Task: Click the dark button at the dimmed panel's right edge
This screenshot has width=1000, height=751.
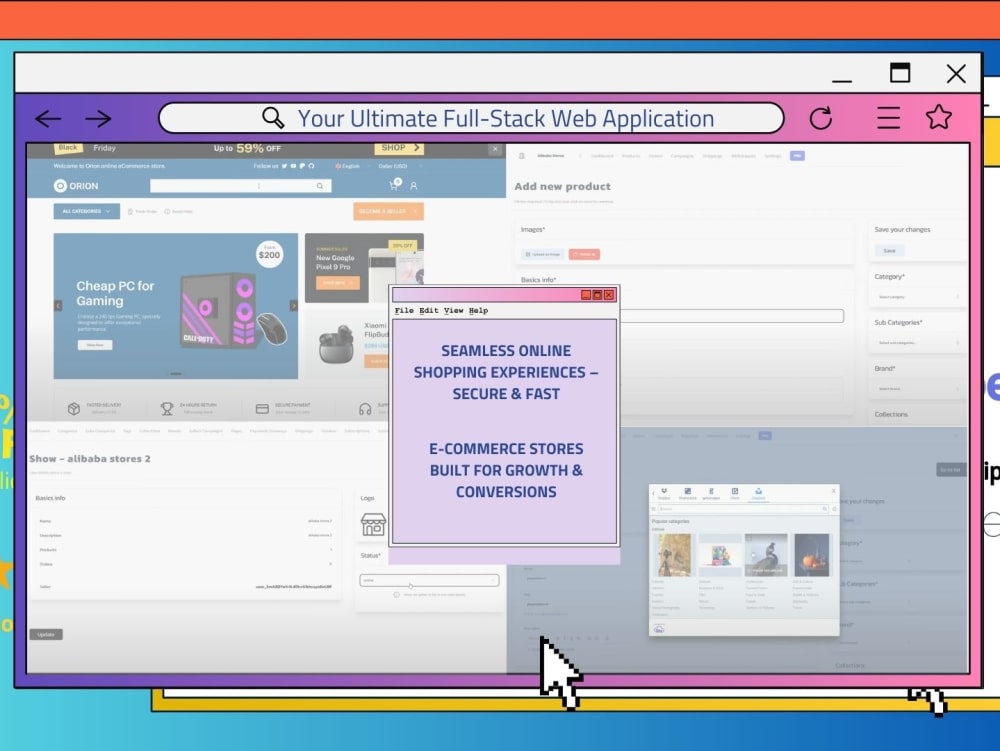Action: click(x=950, y=470)
